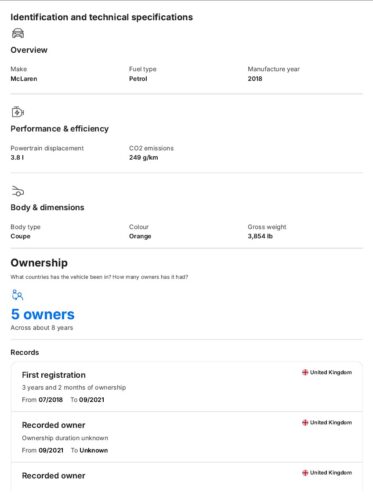Open the Recorded owner from 09/2021 entry

[187, 437]
